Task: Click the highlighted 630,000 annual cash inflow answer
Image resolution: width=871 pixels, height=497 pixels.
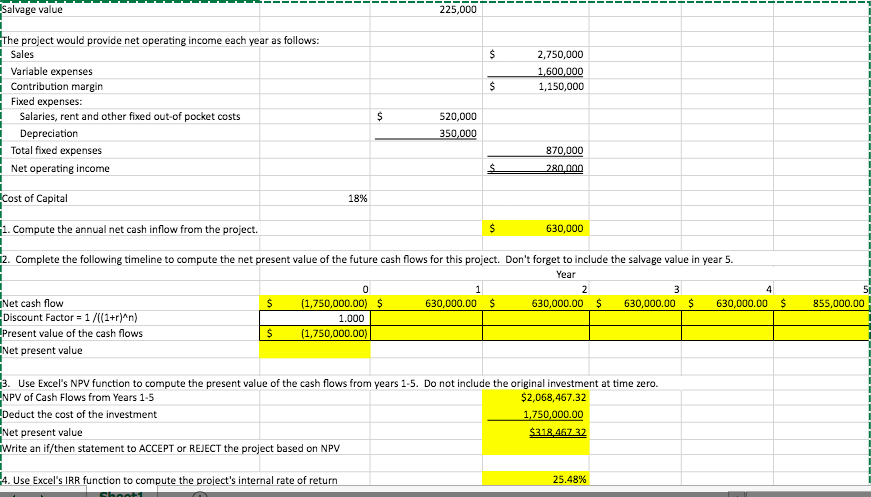Action: 535,228
